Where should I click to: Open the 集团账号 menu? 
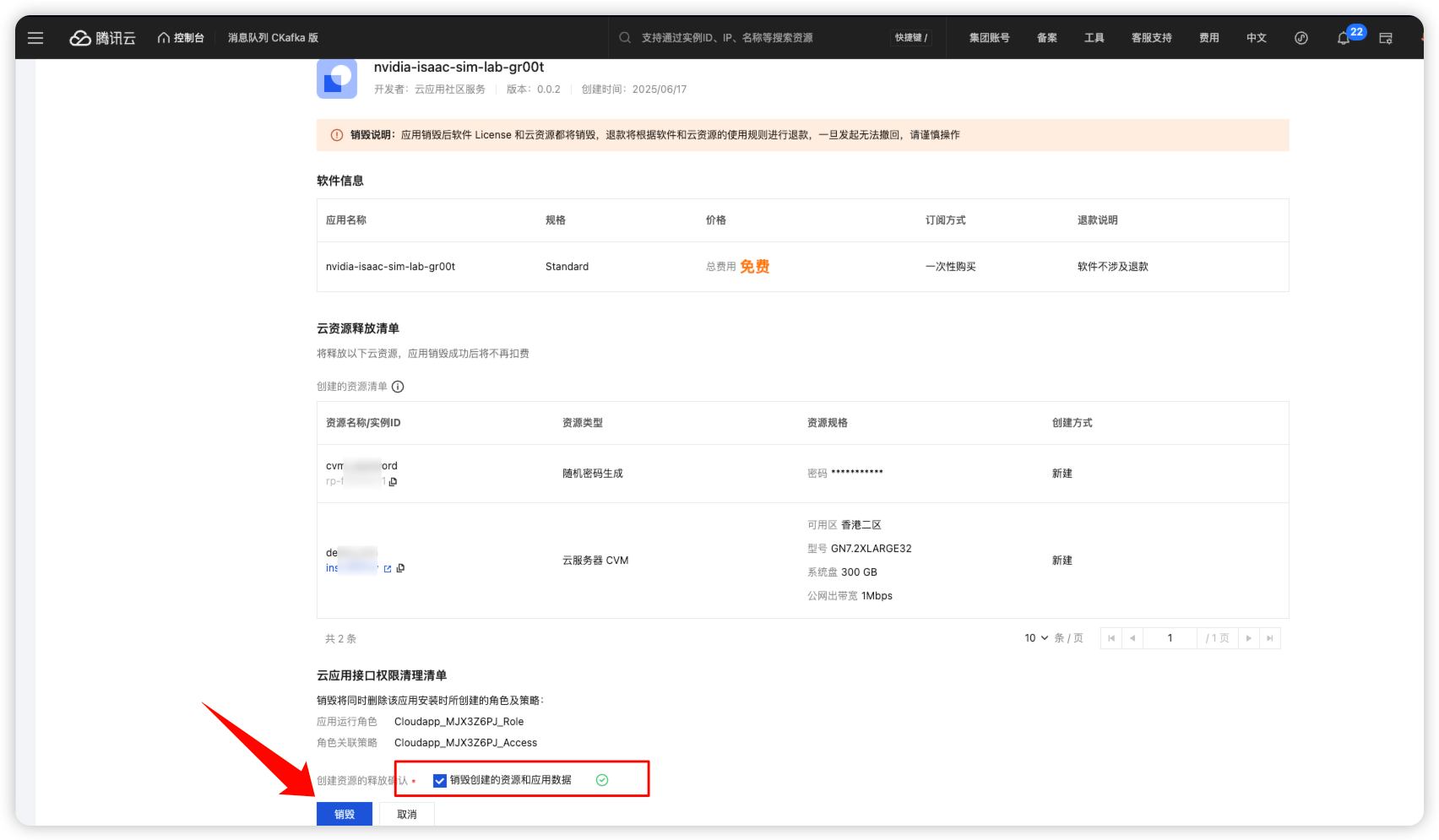(989, 38)
